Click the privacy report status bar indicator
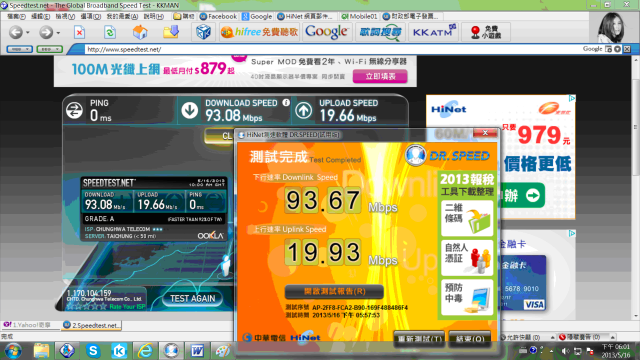Viewport: 640px width, 360px height. (580, 337)
